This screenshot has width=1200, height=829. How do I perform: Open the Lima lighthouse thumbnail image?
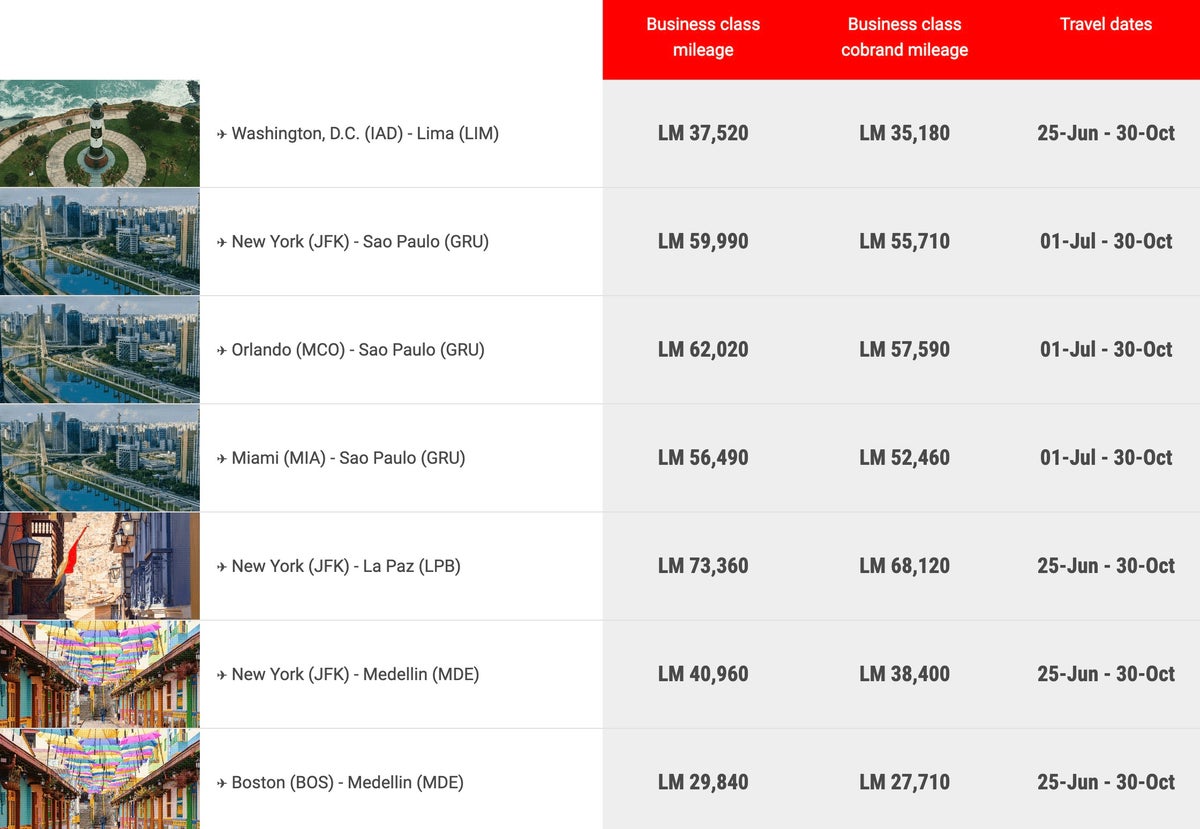click(100, 133)
